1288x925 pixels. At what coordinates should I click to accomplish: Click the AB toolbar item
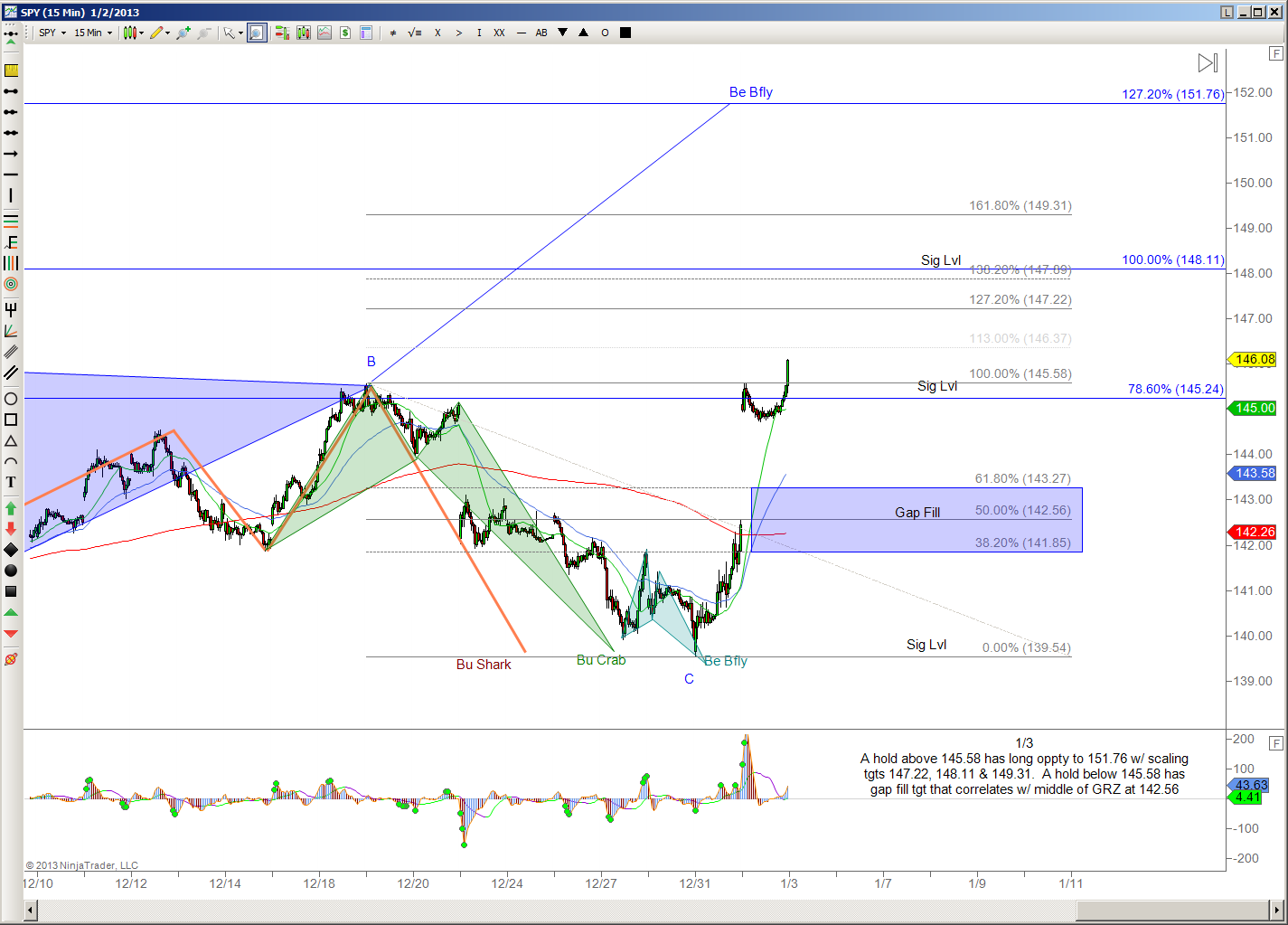pos(541,33)
